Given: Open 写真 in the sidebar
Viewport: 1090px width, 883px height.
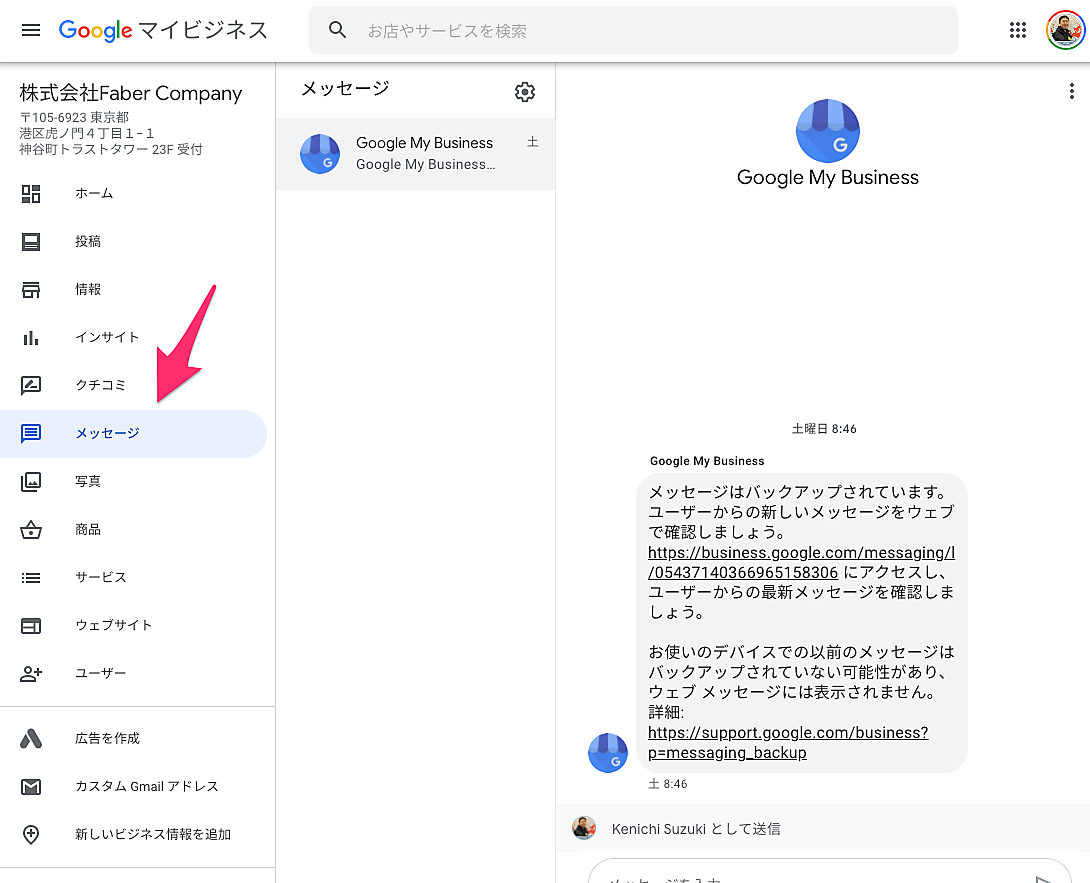Looking at the screenshot, I should pos(133,481).
